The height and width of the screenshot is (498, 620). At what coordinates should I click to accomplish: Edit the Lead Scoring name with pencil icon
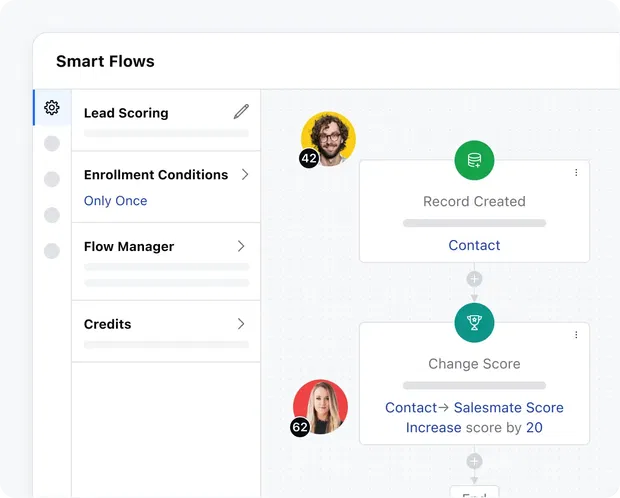point(241,112)
